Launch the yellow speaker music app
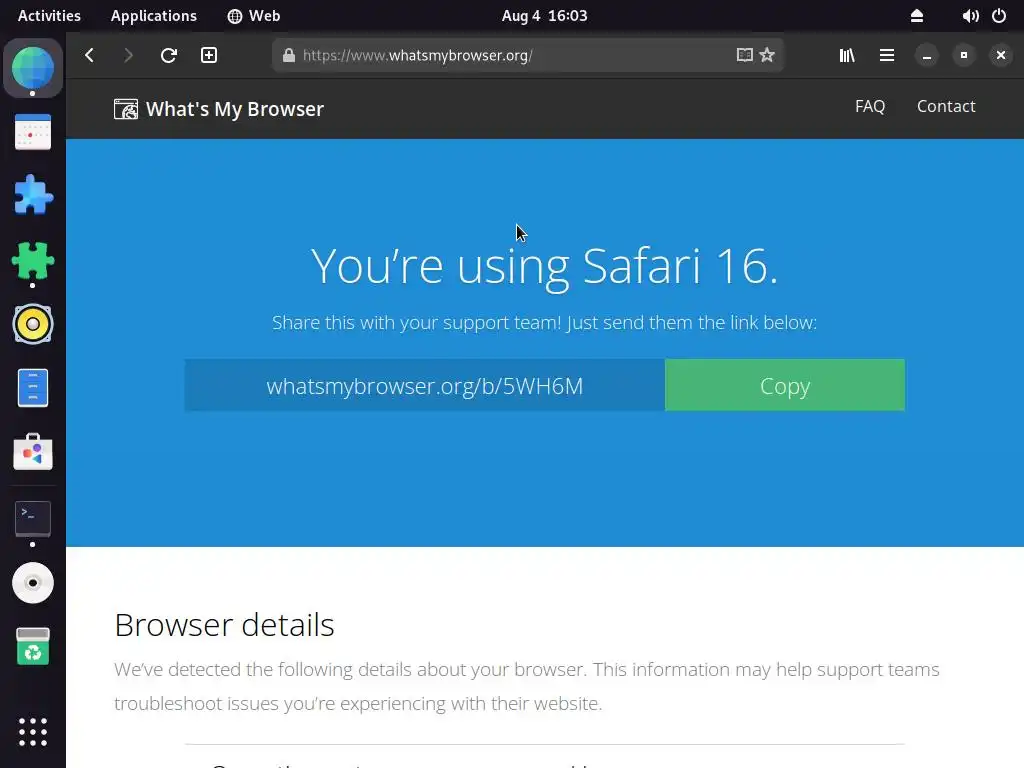The width and height of the screenshot is (1024, 768). pos(33,324)
